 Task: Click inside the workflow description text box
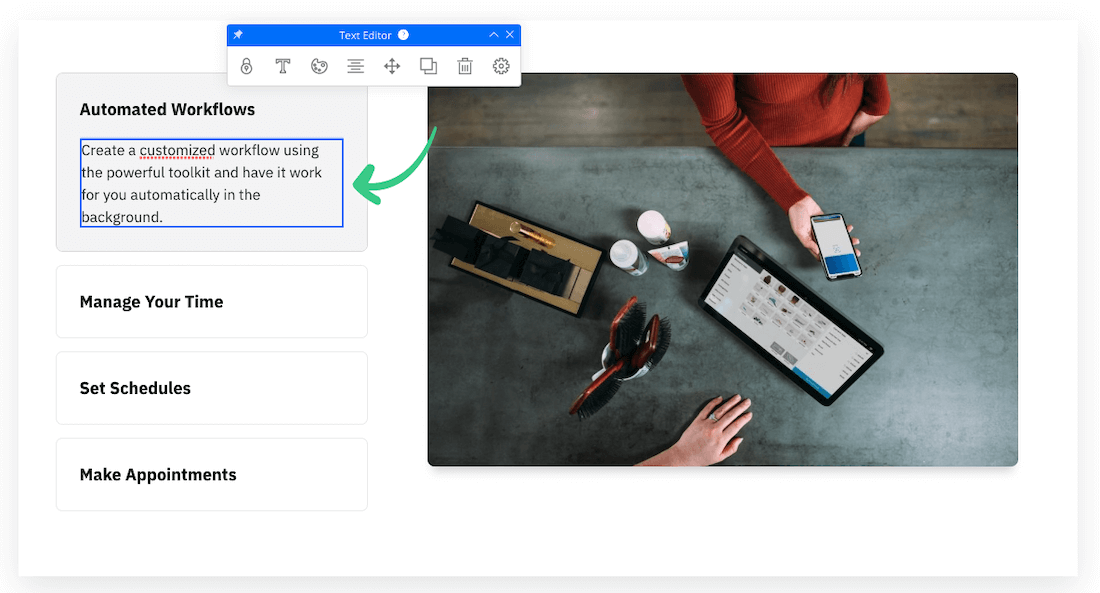click(212, 183)
